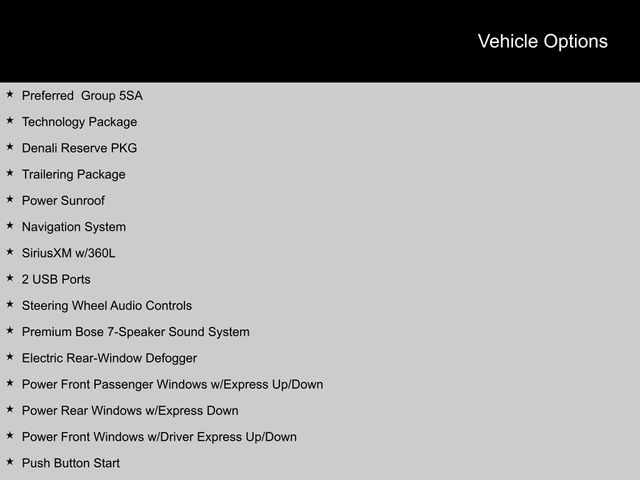
Task: Select the Denali Reserve PKG text
Action: click(79, 148)
